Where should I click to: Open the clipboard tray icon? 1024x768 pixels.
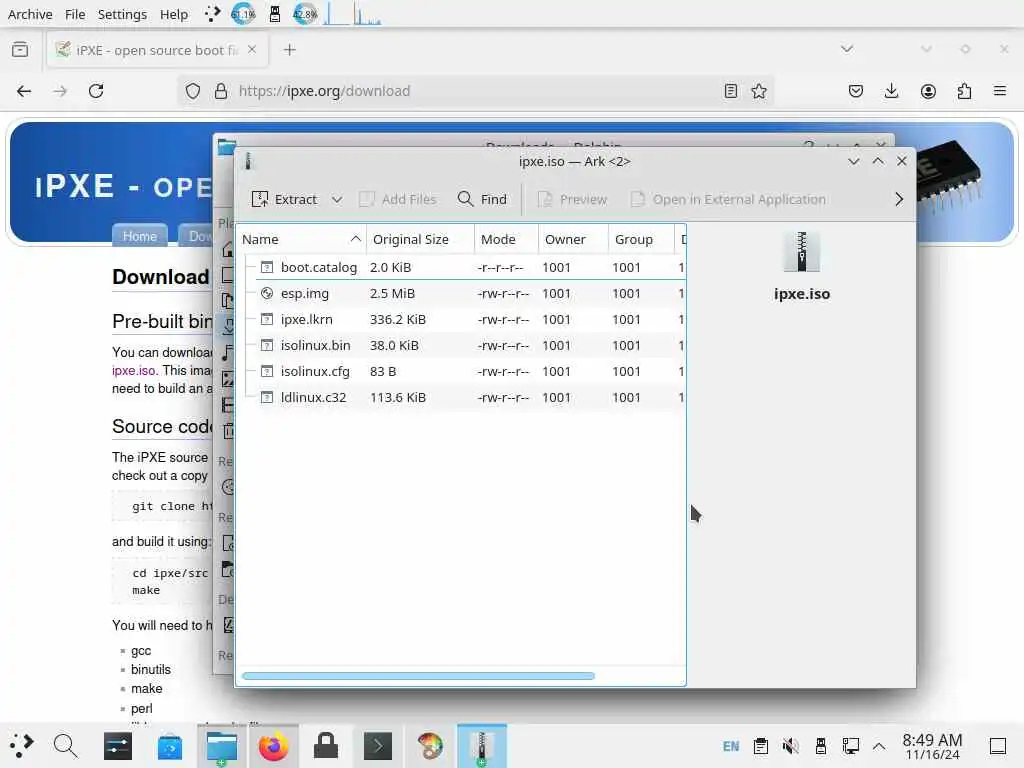761,746
